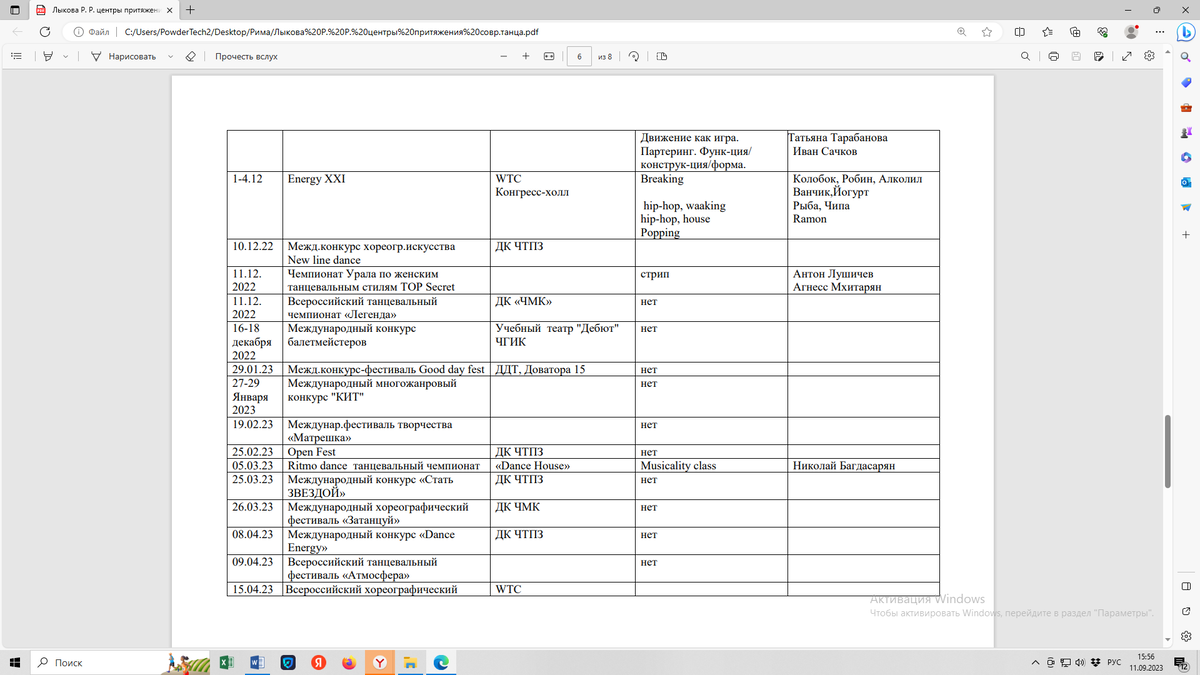Viewport: 1200px width, 675px height.
Task: Open the PDF table of contents panel
Action: (16, 56)
